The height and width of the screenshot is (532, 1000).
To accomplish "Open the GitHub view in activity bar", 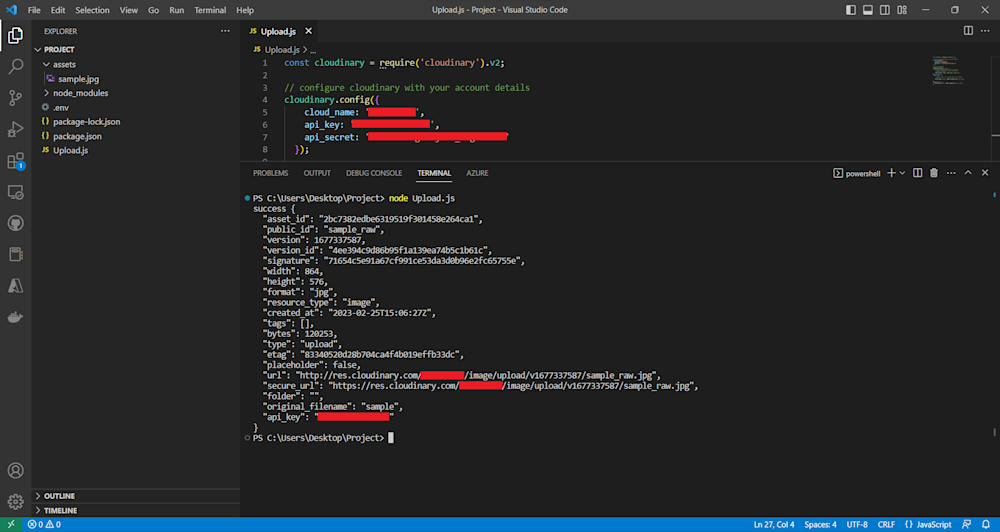I will pos(15,223).
